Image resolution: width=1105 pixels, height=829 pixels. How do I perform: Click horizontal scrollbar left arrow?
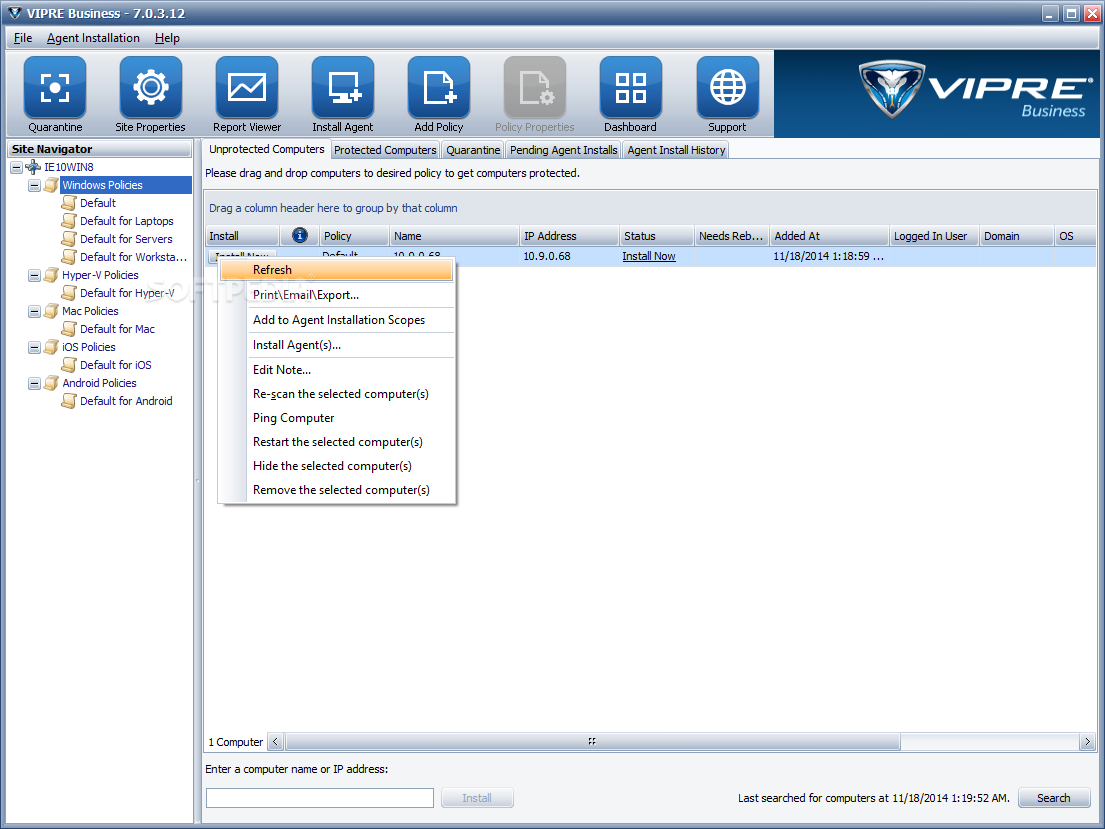(276, 742)
